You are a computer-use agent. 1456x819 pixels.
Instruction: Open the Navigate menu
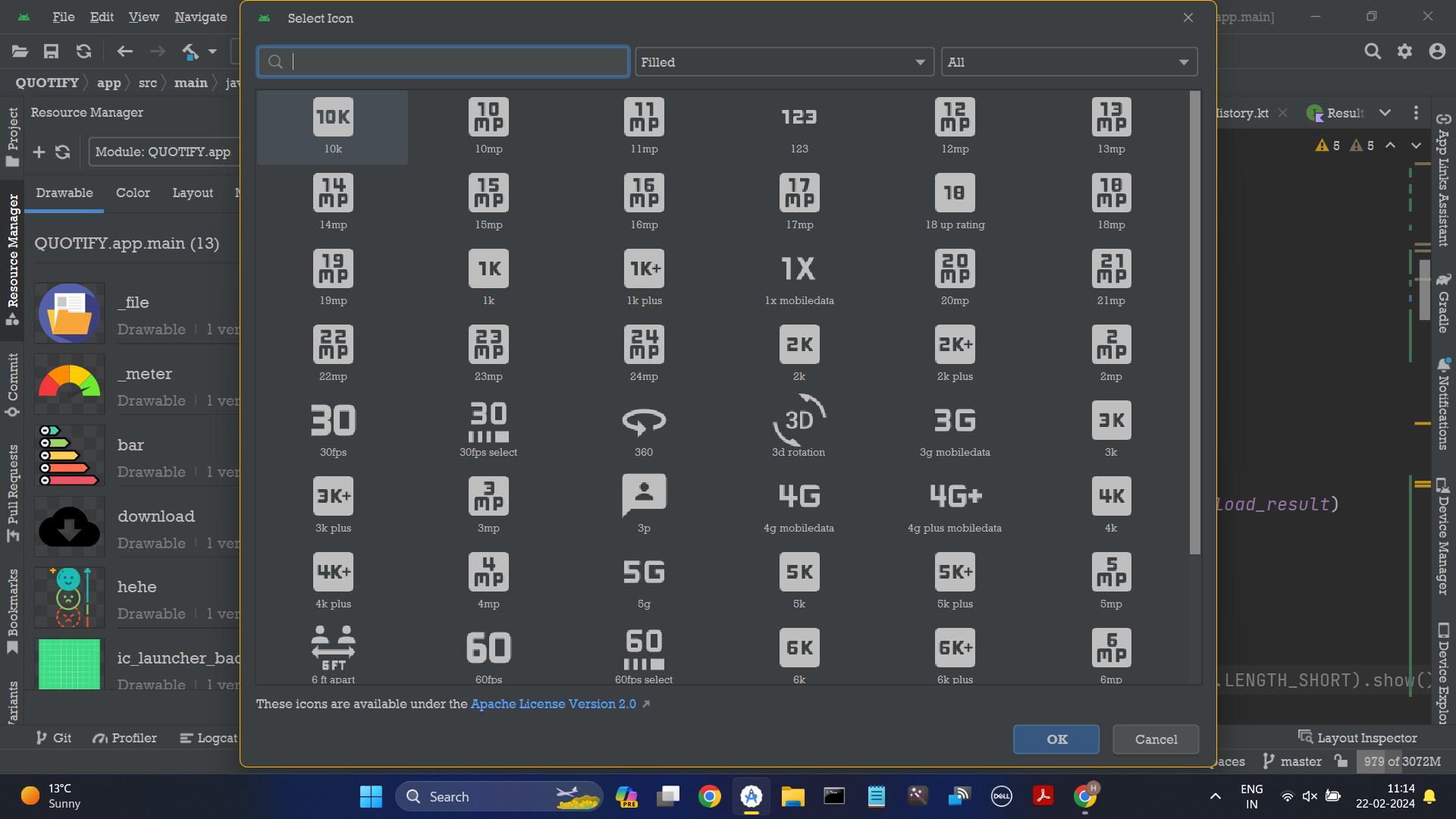[x=200, y=17]
